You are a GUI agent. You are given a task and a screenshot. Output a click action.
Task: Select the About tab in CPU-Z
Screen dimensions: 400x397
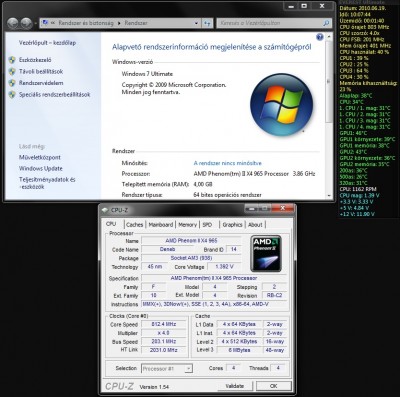click(x=255, y=225)
